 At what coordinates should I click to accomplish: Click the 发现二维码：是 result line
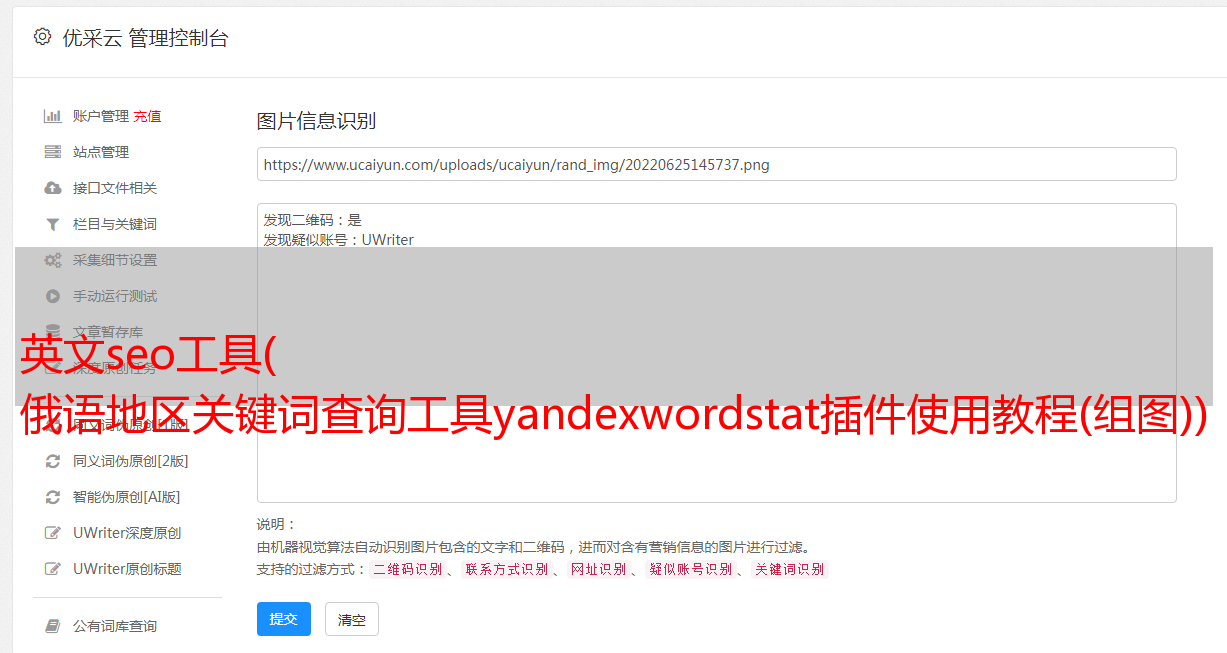pos(313,220)
